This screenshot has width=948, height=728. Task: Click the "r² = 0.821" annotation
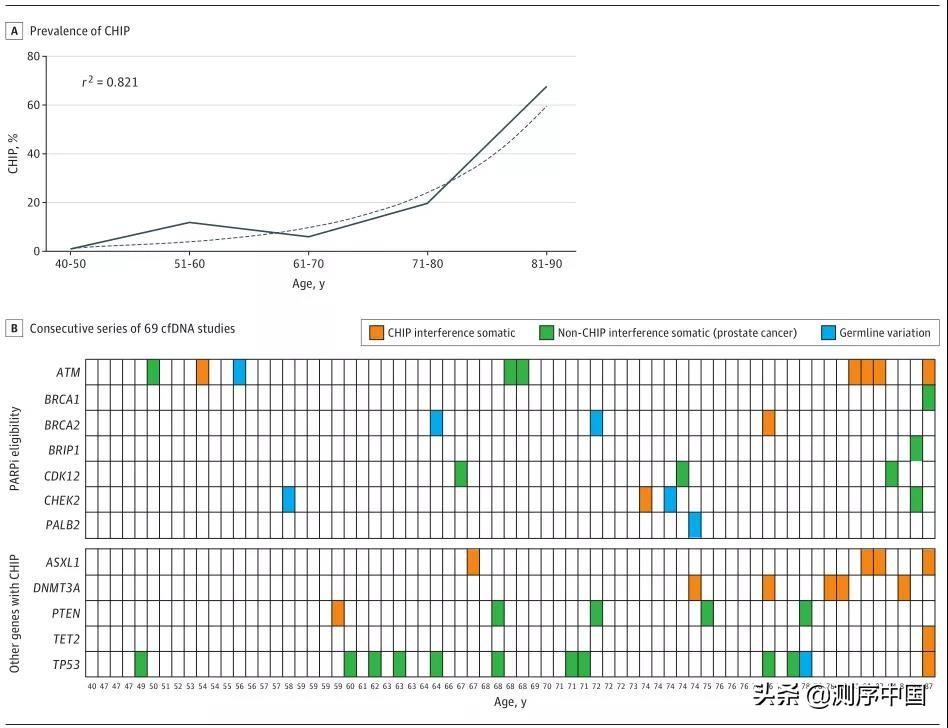tap(110, 81)
